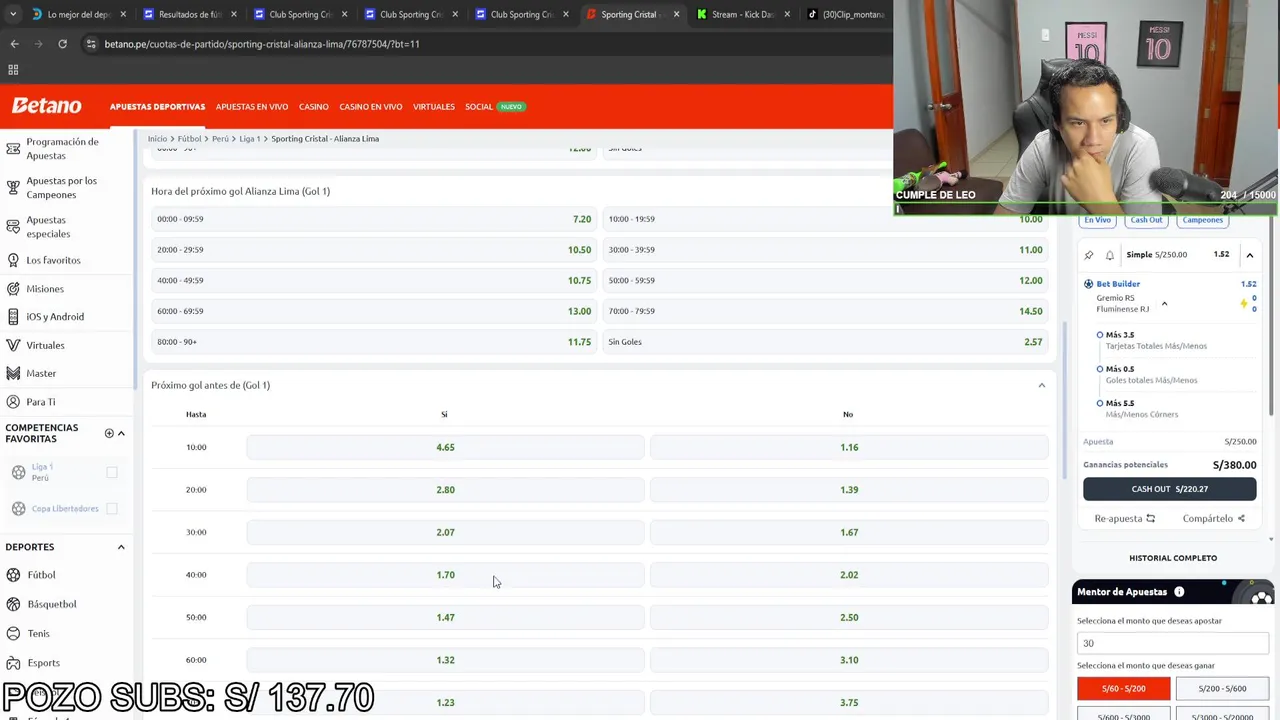The width and height of the screenshot is (1280, 720).
Task: Bet No at 2.02 for 40:00
Action: coord(849,575)
